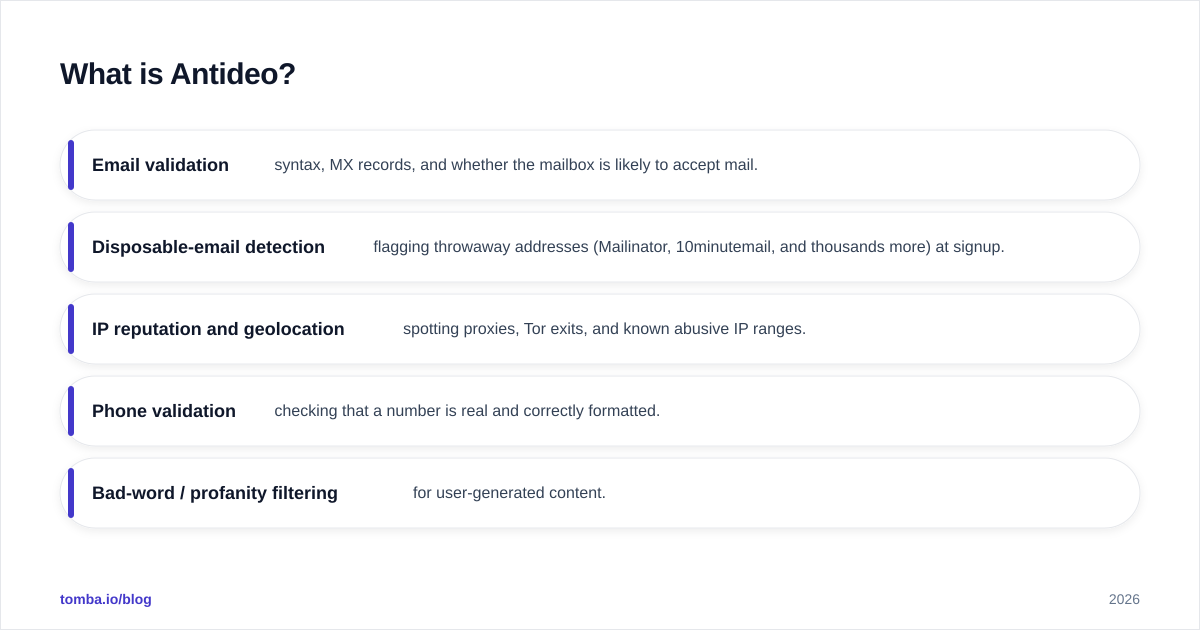Click the purple accent bar beside Email validation
This screenshot has width=1200, height=630.
coord(71,165)
